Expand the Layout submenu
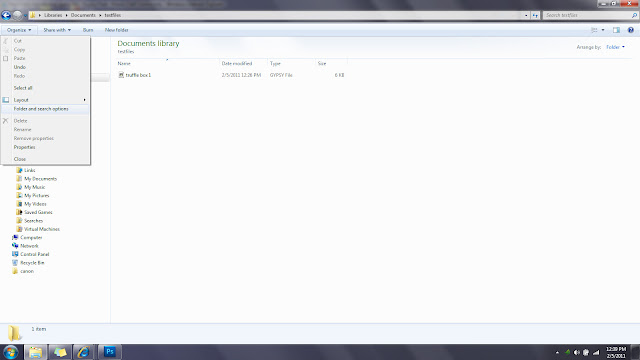The height and width of the screenshot is (360, 640). click(46, 100)
